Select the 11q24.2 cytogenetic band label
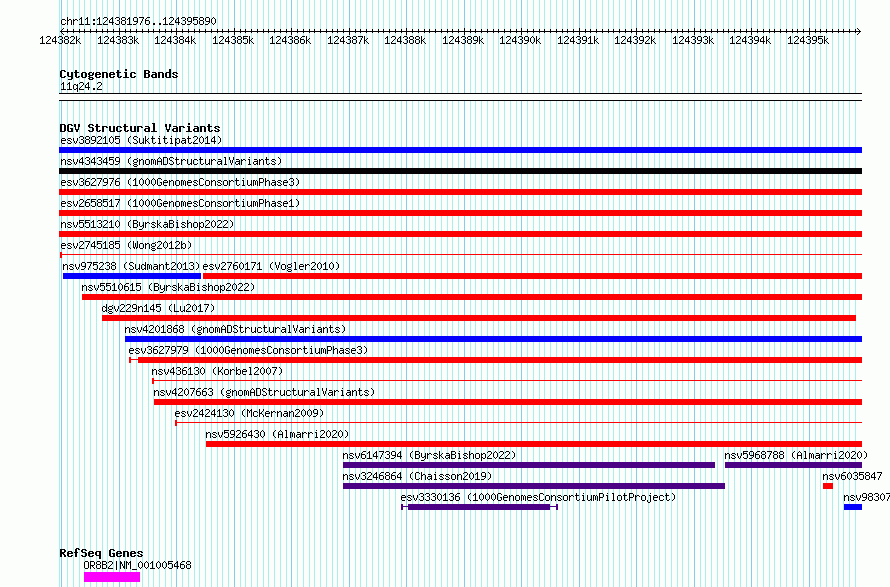The image size is (890, 587). [x=81, y=86]
